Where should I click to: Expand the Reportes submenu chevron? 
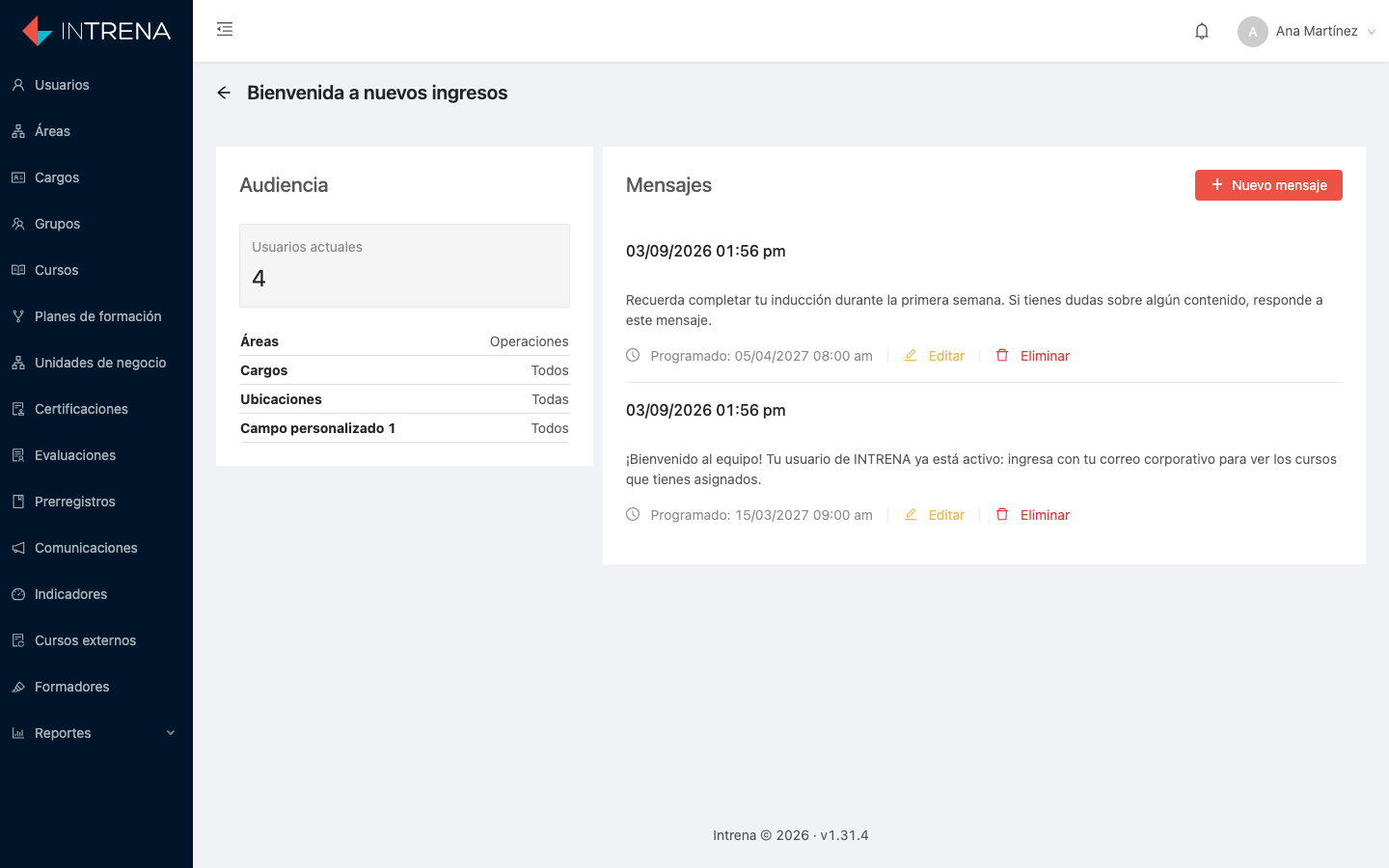pyautogui.click(x=171, y=733)
